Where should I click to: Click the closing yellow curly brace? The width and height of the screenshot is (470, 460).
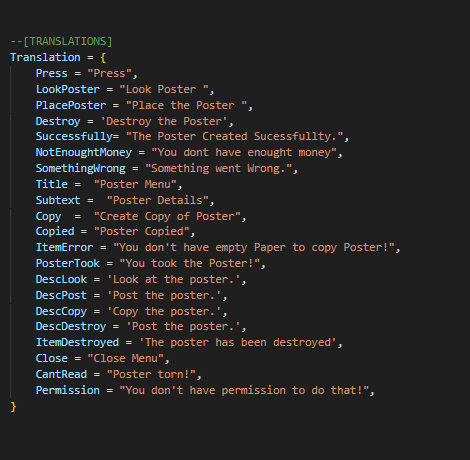[x=13, y=407]
